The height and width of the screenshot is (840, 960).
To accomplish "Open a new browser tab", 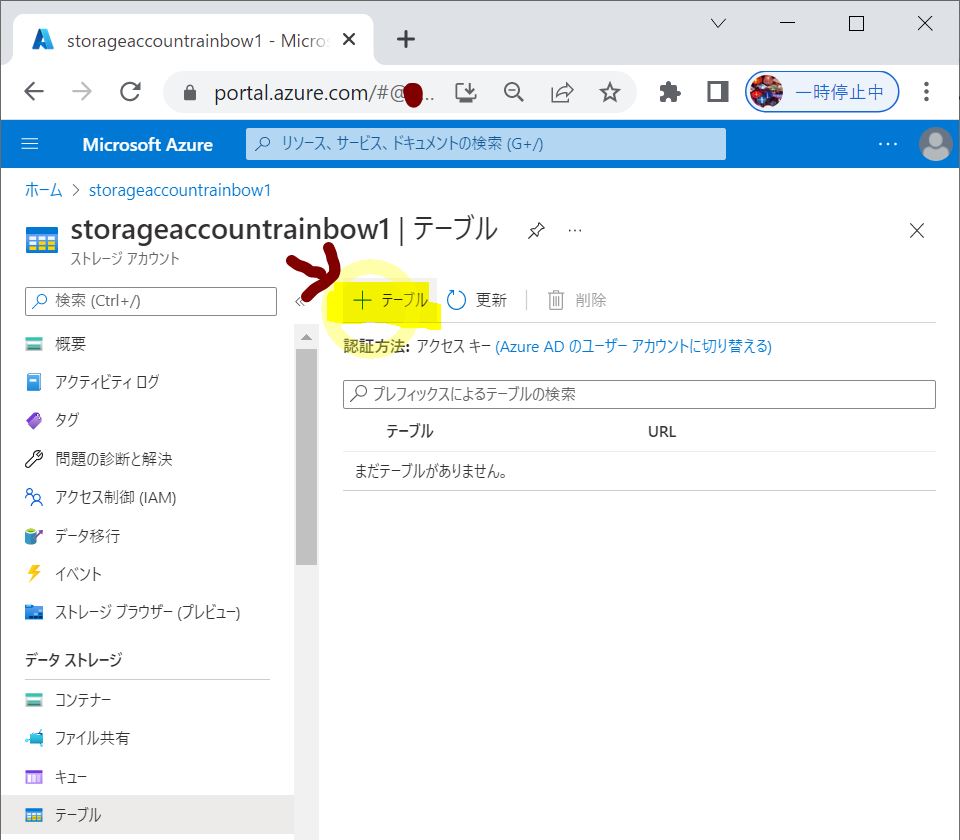I will [x=405, y=39].
